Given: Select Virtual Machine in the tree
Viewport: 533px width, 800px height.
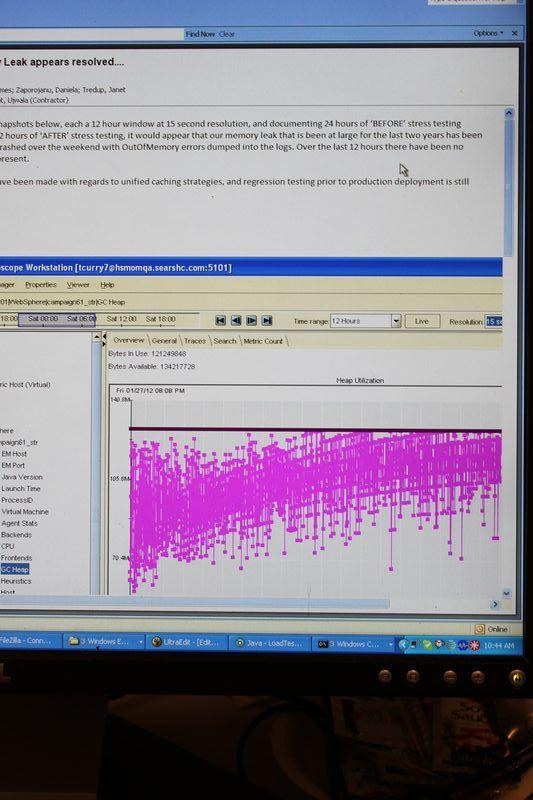Looking at the screenshot, I should [25, 511].
